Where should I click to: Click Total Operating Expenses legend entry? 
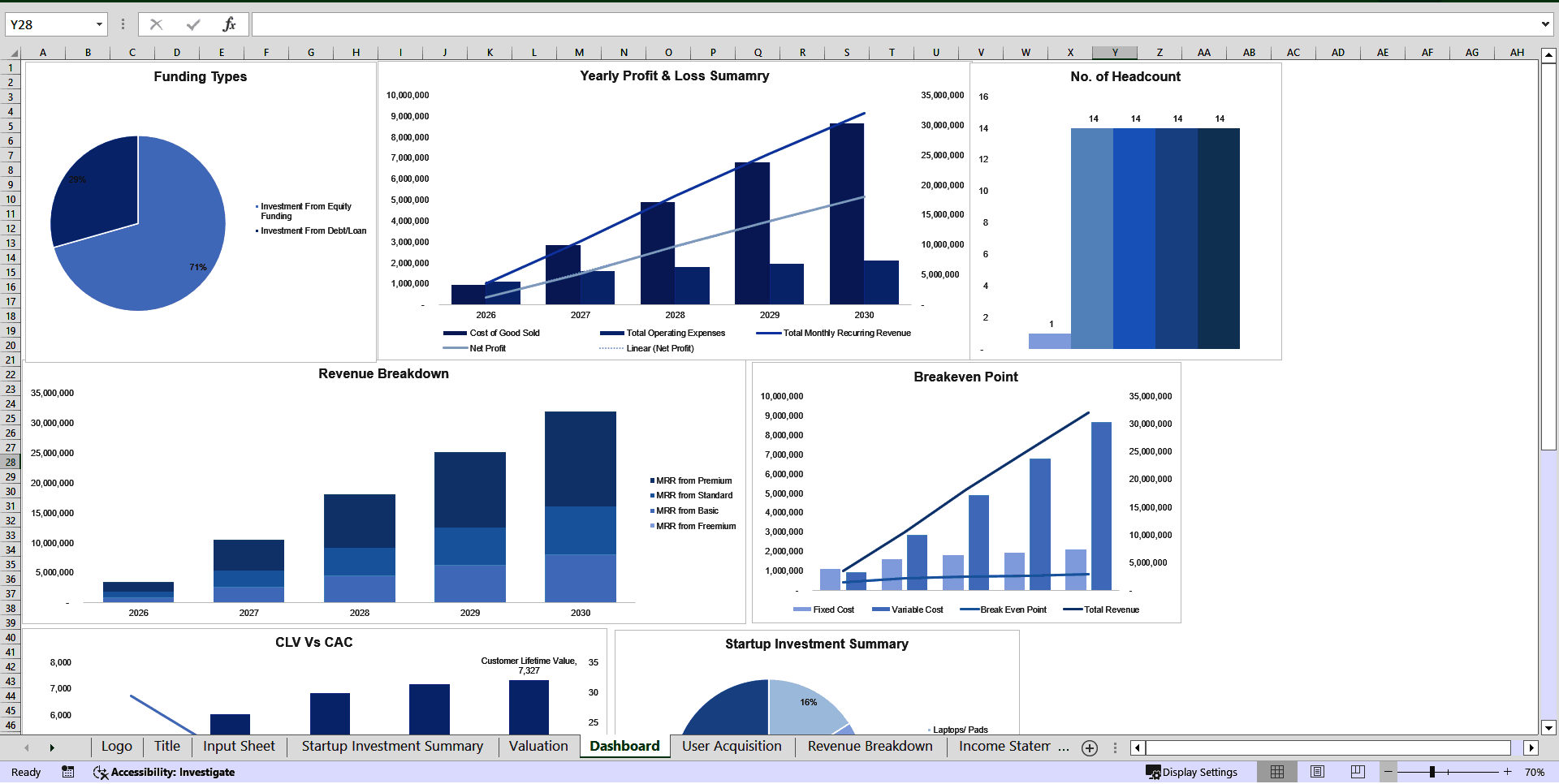[663, 333]
